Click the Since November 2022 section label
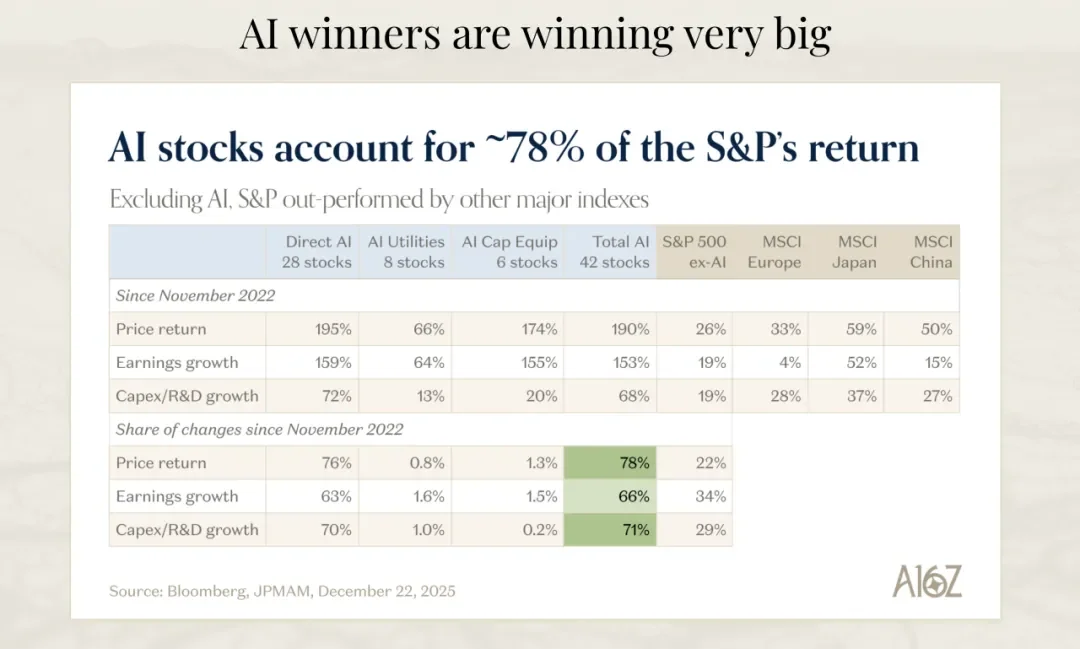1080x649 pixels. [195, 295]
